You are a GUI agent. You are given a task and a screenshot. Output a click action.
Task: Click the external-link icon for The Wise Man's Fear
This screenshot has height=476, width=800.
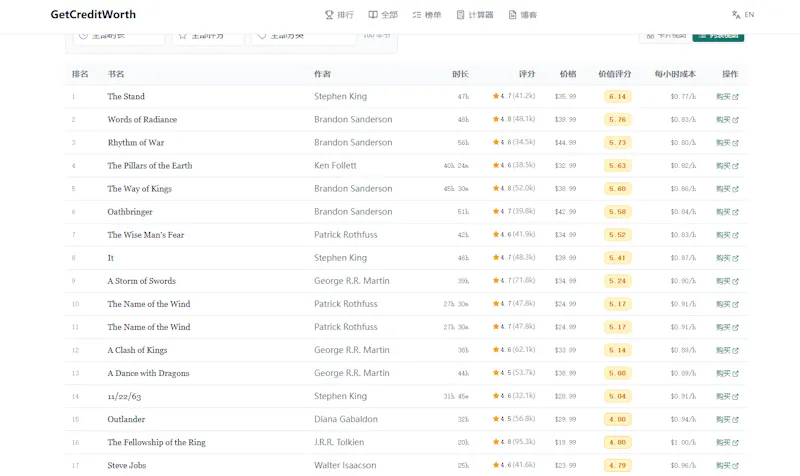pos(735,235)
